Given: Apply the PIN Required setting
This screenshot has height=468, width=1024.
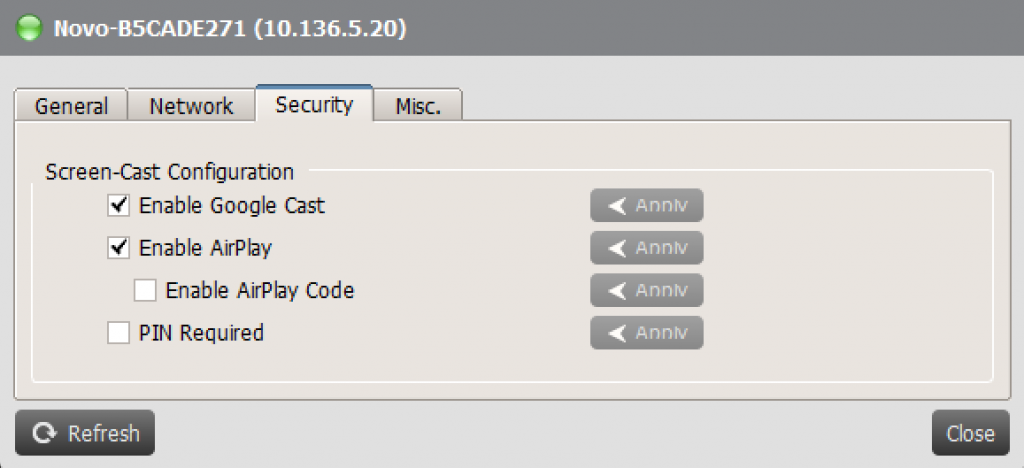Looking at the screenshot, I should pos(647,333).
